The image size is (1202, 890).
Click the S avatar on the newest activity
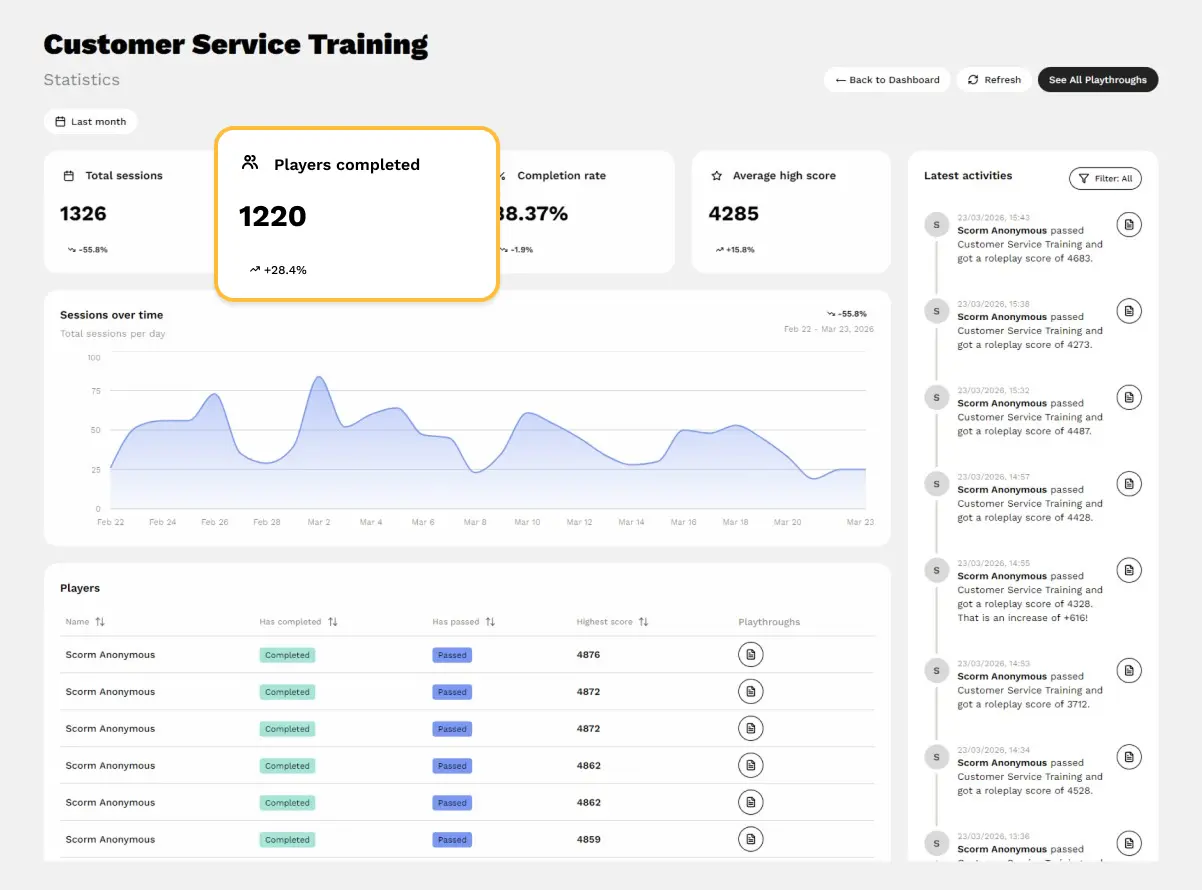point(936,225)
